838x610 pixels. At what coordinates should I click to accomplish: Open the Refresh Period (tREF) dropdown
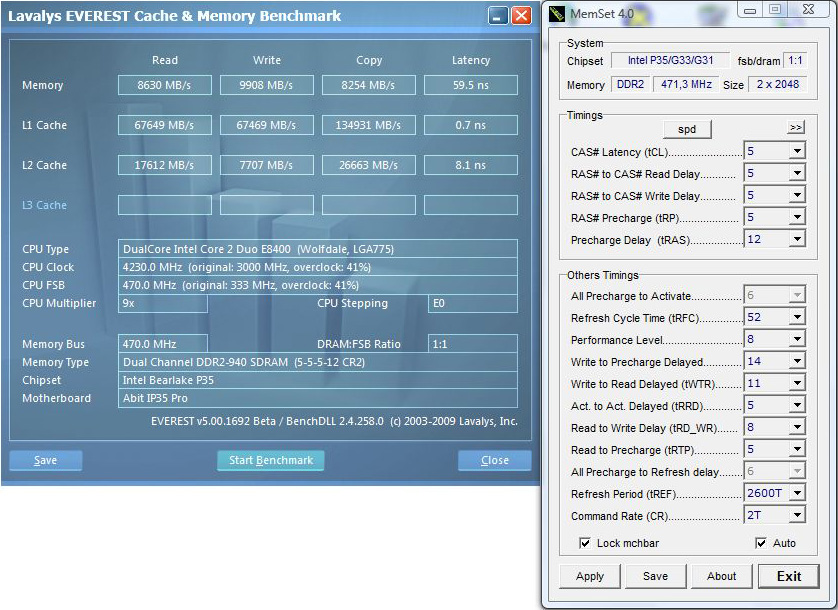pos(797,493)
